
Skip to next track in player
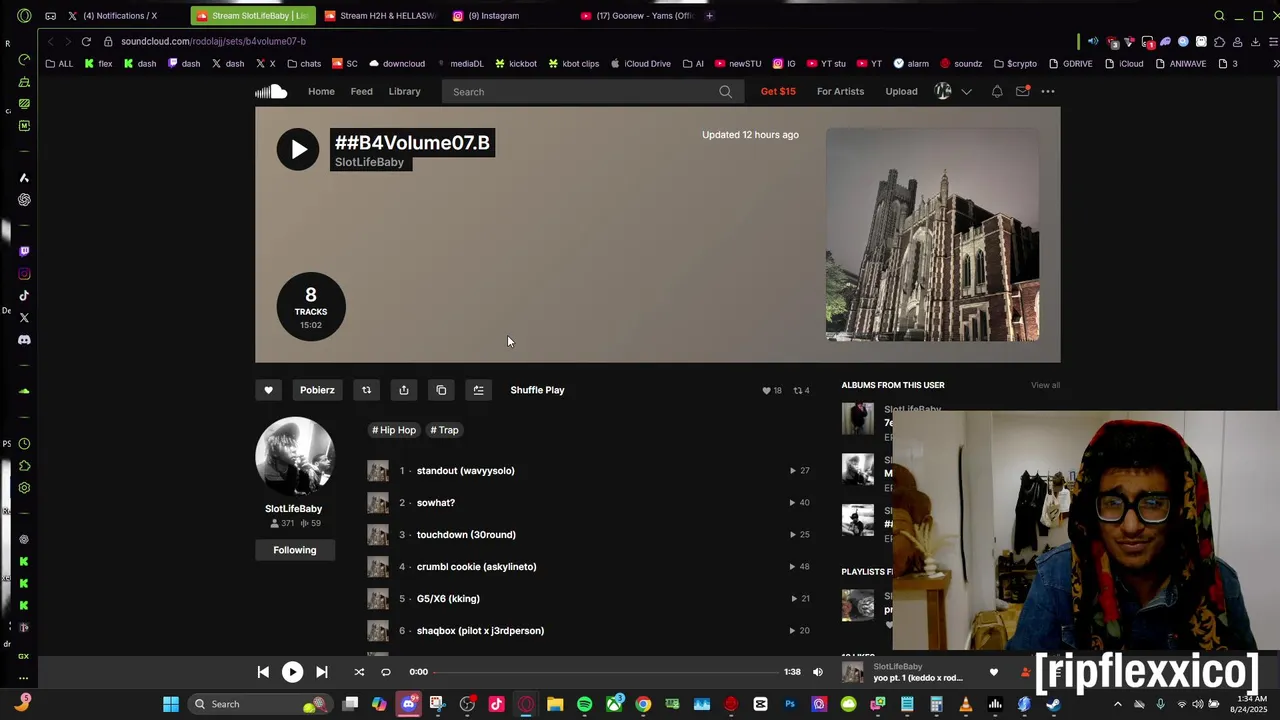[x=322, y=672]
